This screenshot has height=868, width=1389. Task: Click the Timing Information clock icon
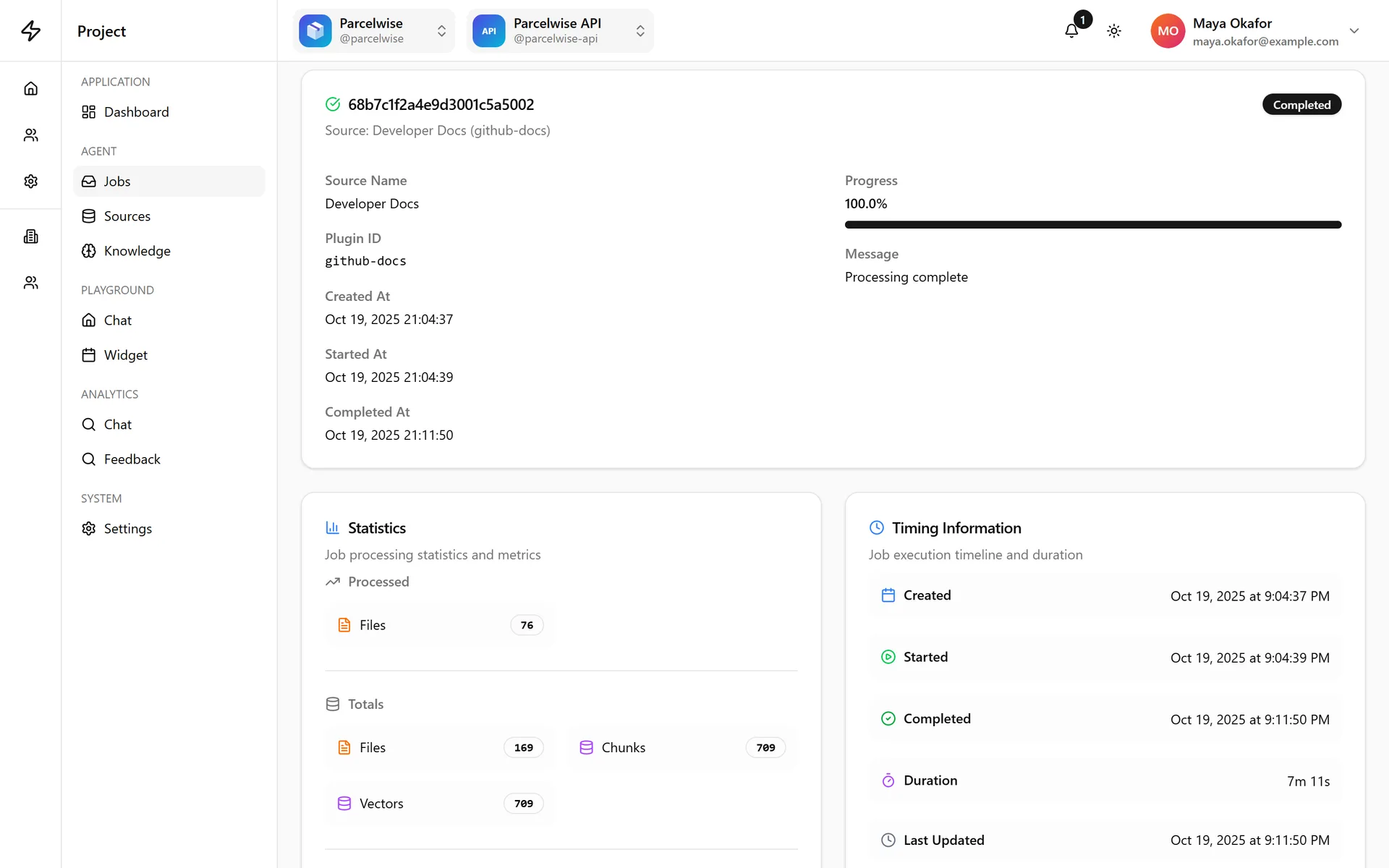click(x=877, y=527)
